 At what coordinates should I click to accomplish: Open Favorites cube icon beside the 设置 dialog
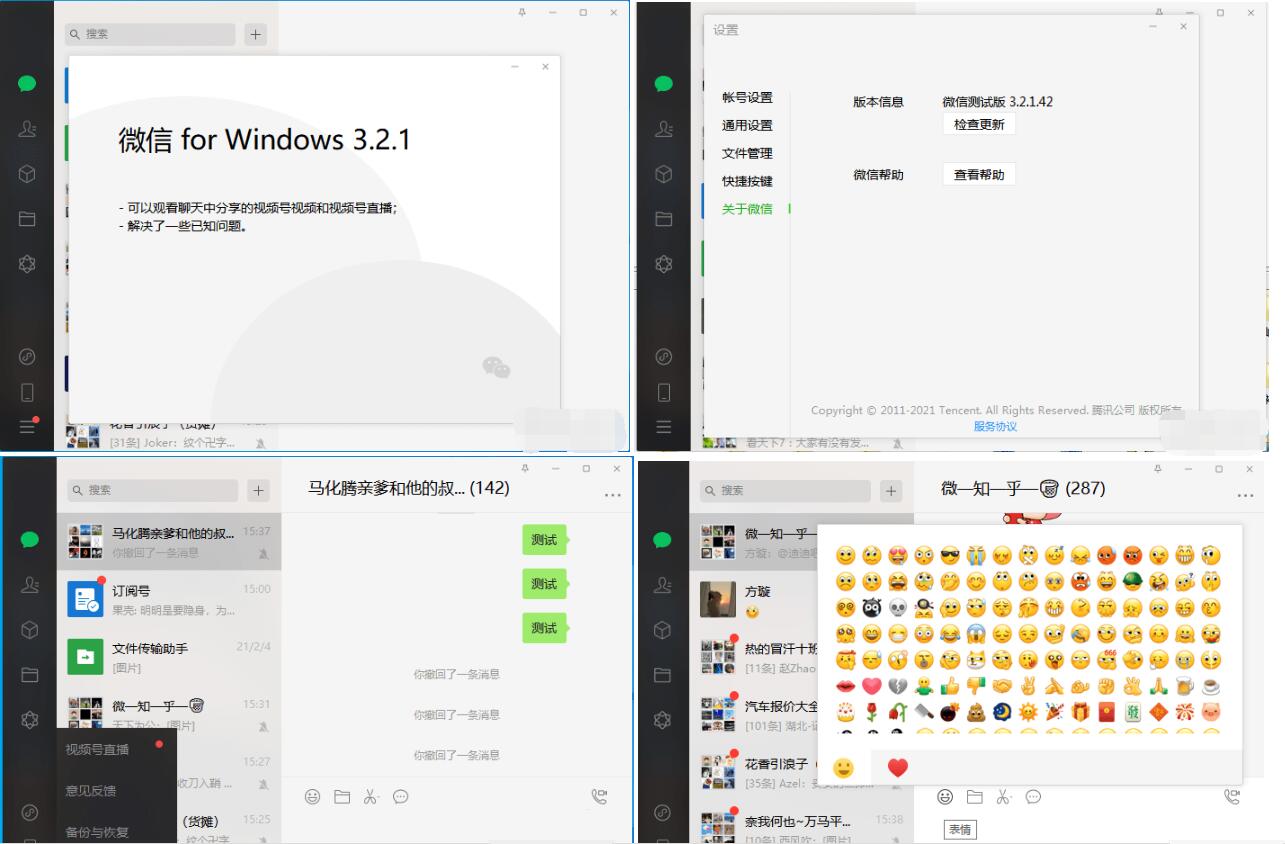[663, 174]
